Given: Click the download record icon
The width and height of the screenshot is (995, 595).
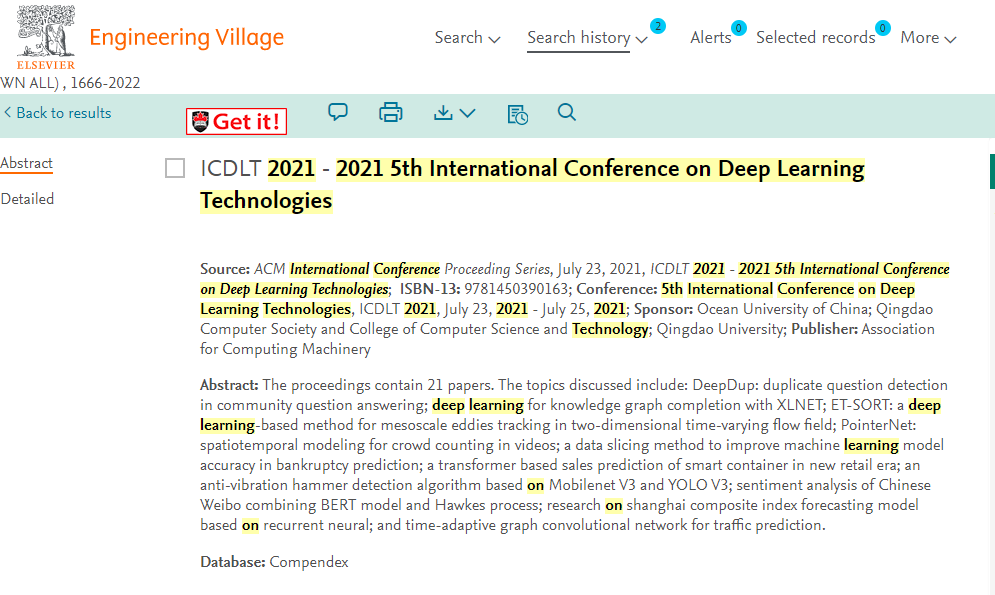Looking at the screenshot, I should (x=443, y=113).
